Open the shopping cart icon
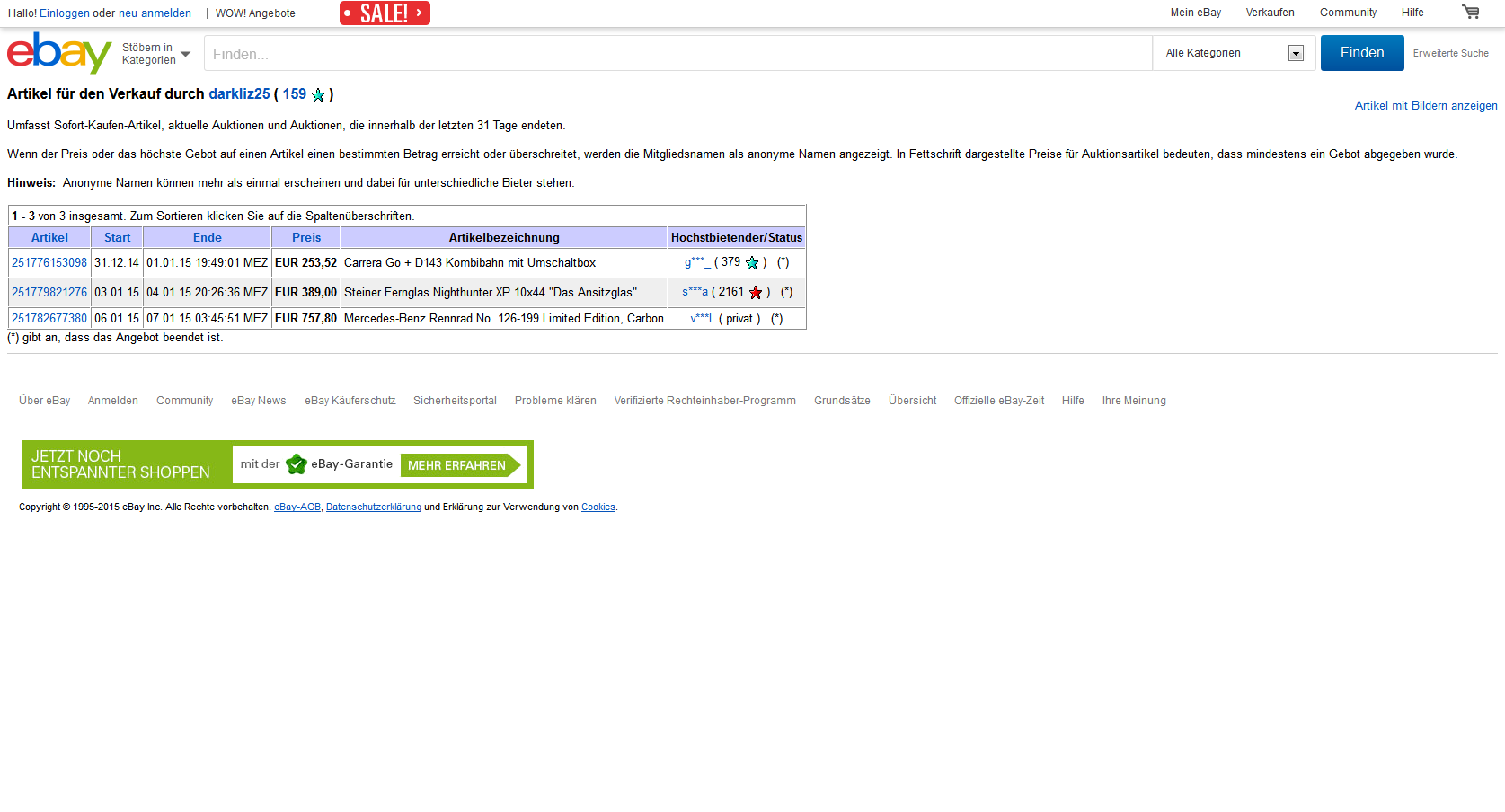Image resolution: width=1505 pixels, height=812 pixels. pos(1470,13)
